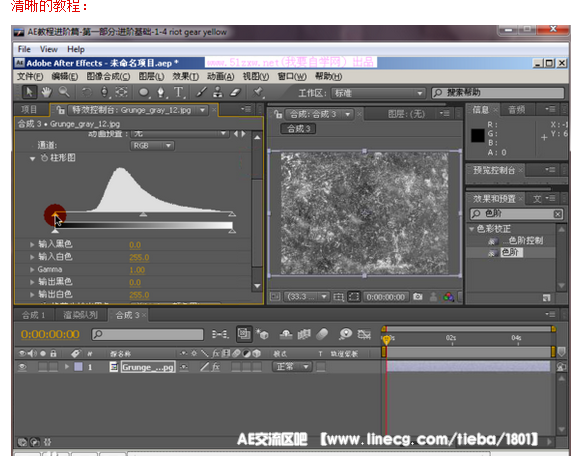
Task: Expand the 输入黑色 property
Action: tap(32, 244)
